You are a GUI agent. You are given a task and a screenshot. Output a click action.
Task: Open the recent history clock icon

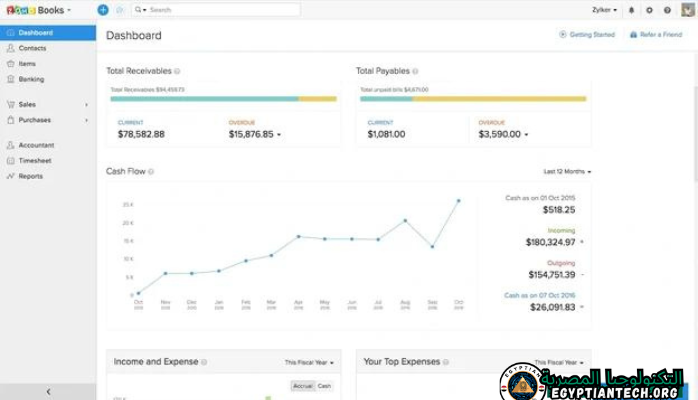[120, 9]
